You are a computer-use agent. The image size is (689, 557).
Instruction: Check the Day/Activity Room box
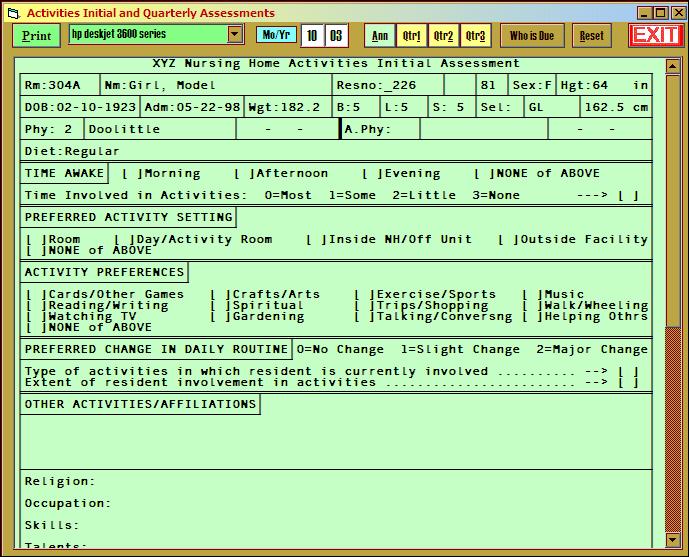click(x=124, y=239)
